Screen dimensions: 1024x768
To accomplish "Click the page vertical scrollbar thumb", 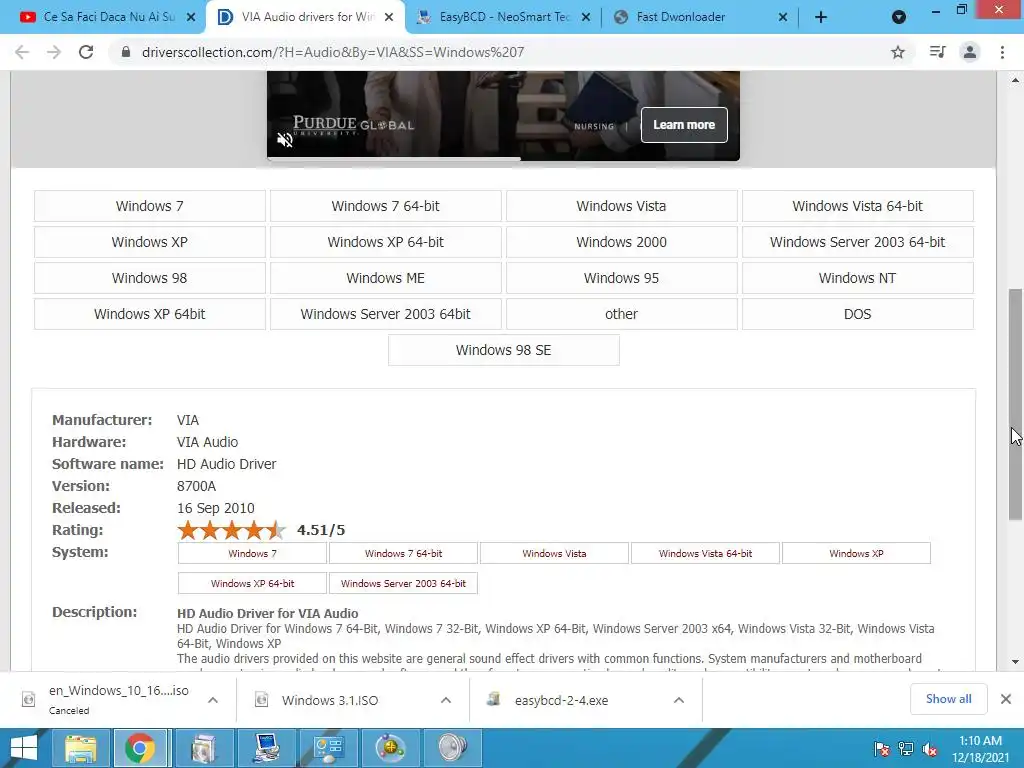I will (1016, 404).
